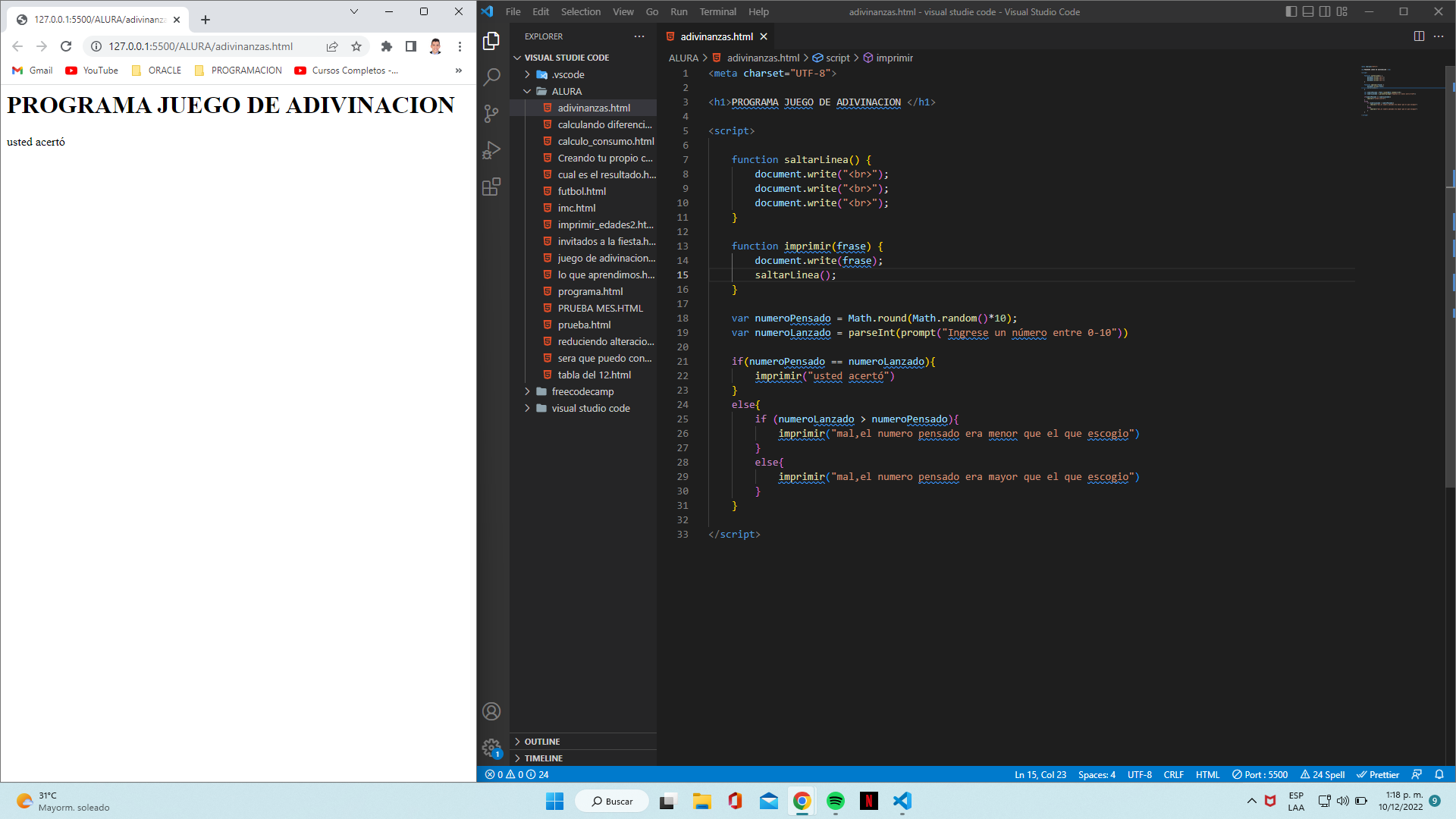1456x819 pixels.
Task: Select the Terminal menu item
Action: [717, 11]
